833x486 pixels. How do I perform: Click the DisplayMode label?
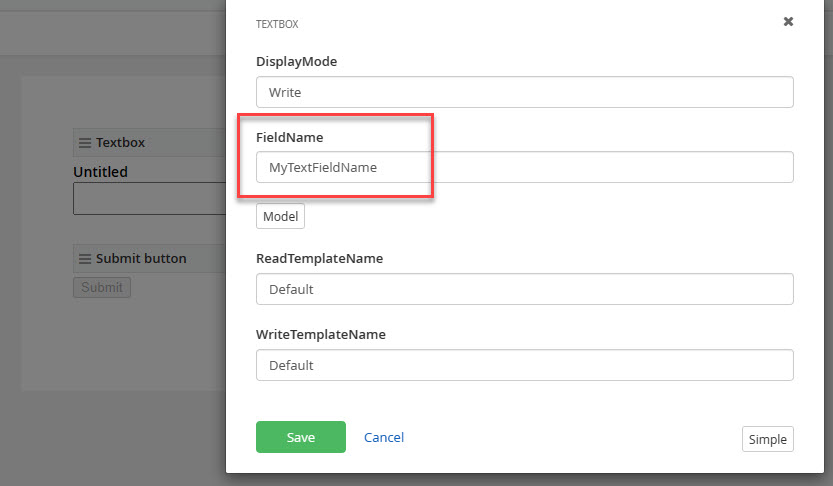(296, 62)
